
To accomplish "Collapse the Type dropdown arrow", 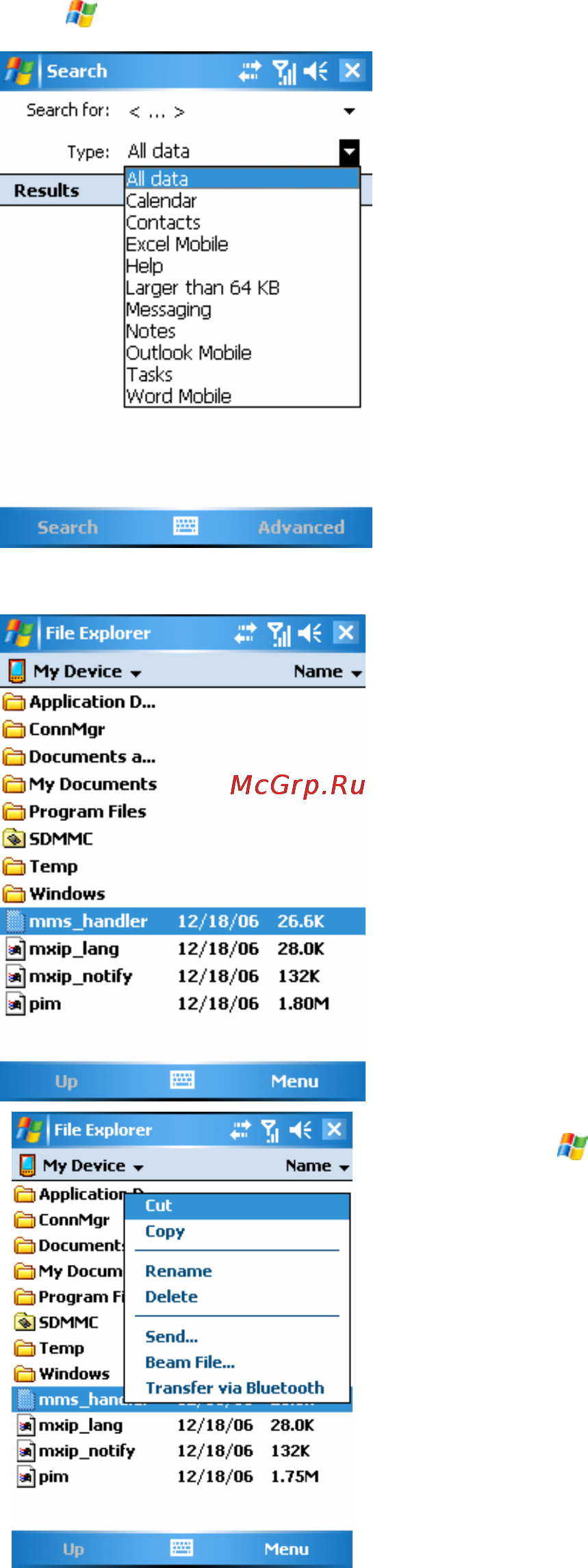I will 349,151.
